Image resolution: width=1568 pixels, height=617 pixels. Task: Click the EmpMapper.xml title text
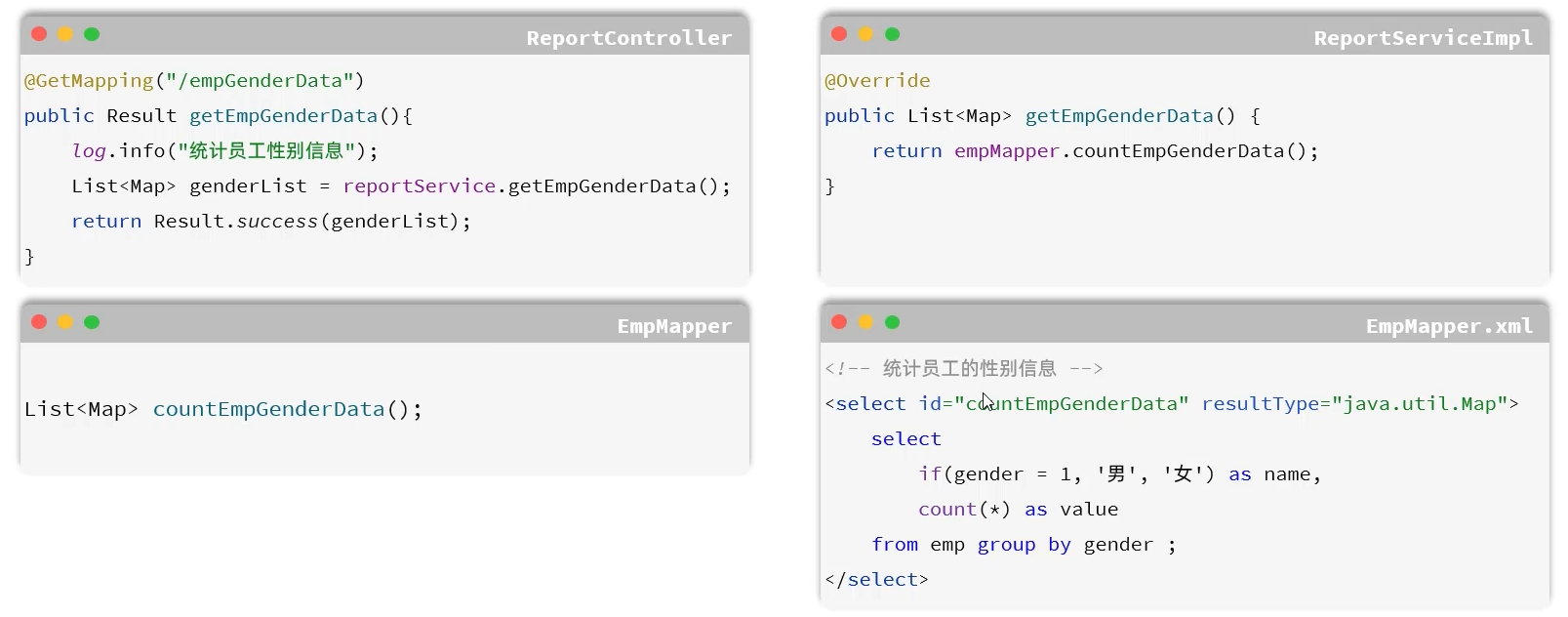(1449, 326)
